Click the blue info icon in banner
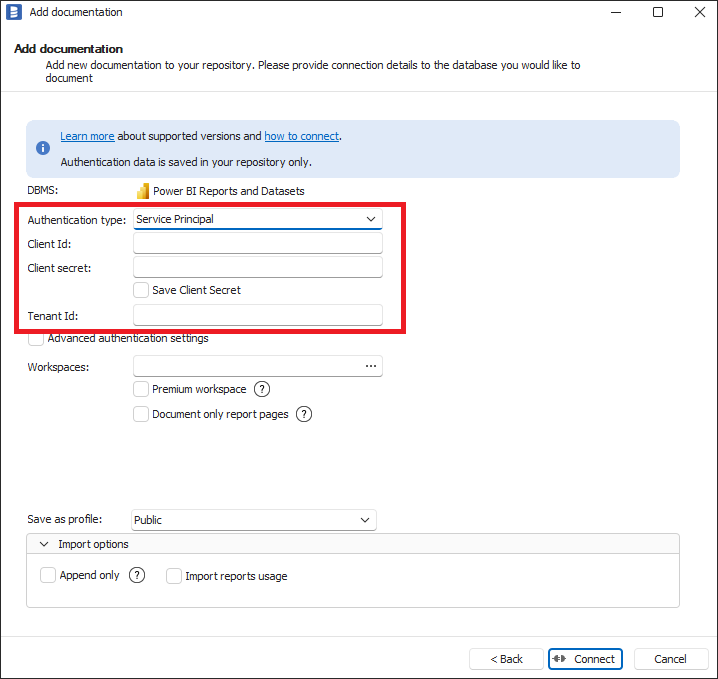This screenshot has height=679, width=718. pos(43,148)
